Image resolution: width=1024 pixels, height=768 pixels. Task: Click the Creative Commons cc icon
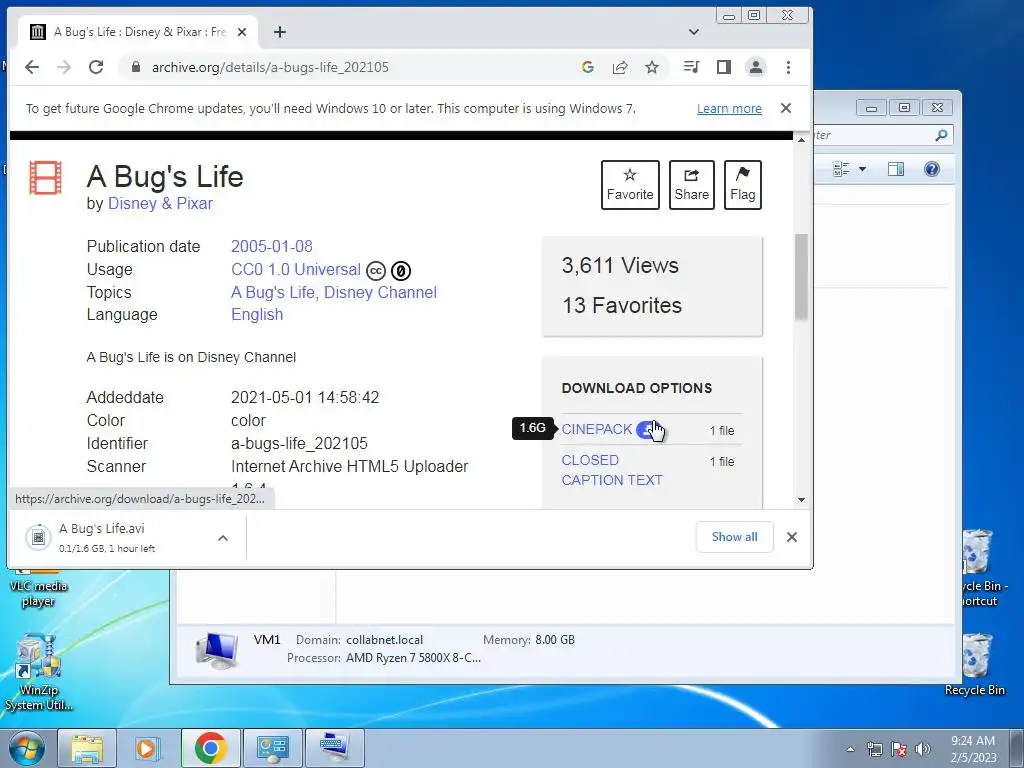(x=376, y=270)
